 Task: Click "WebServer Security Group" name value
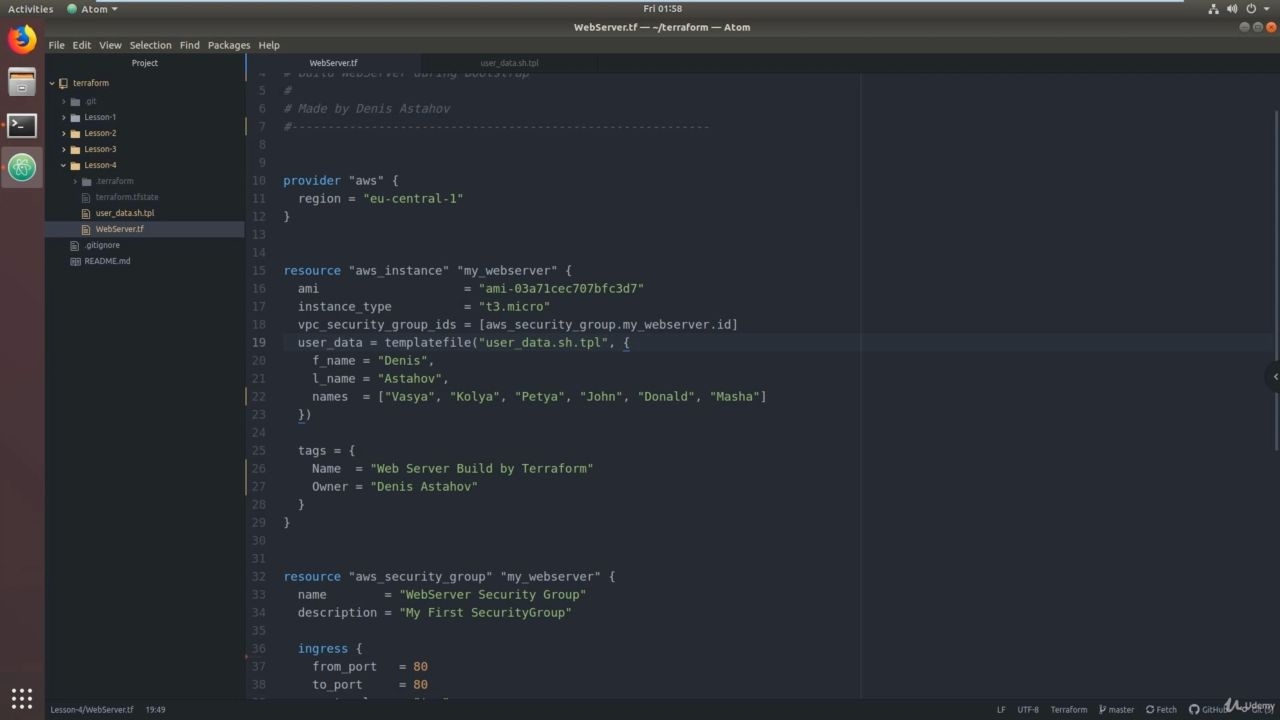[493, 595]
